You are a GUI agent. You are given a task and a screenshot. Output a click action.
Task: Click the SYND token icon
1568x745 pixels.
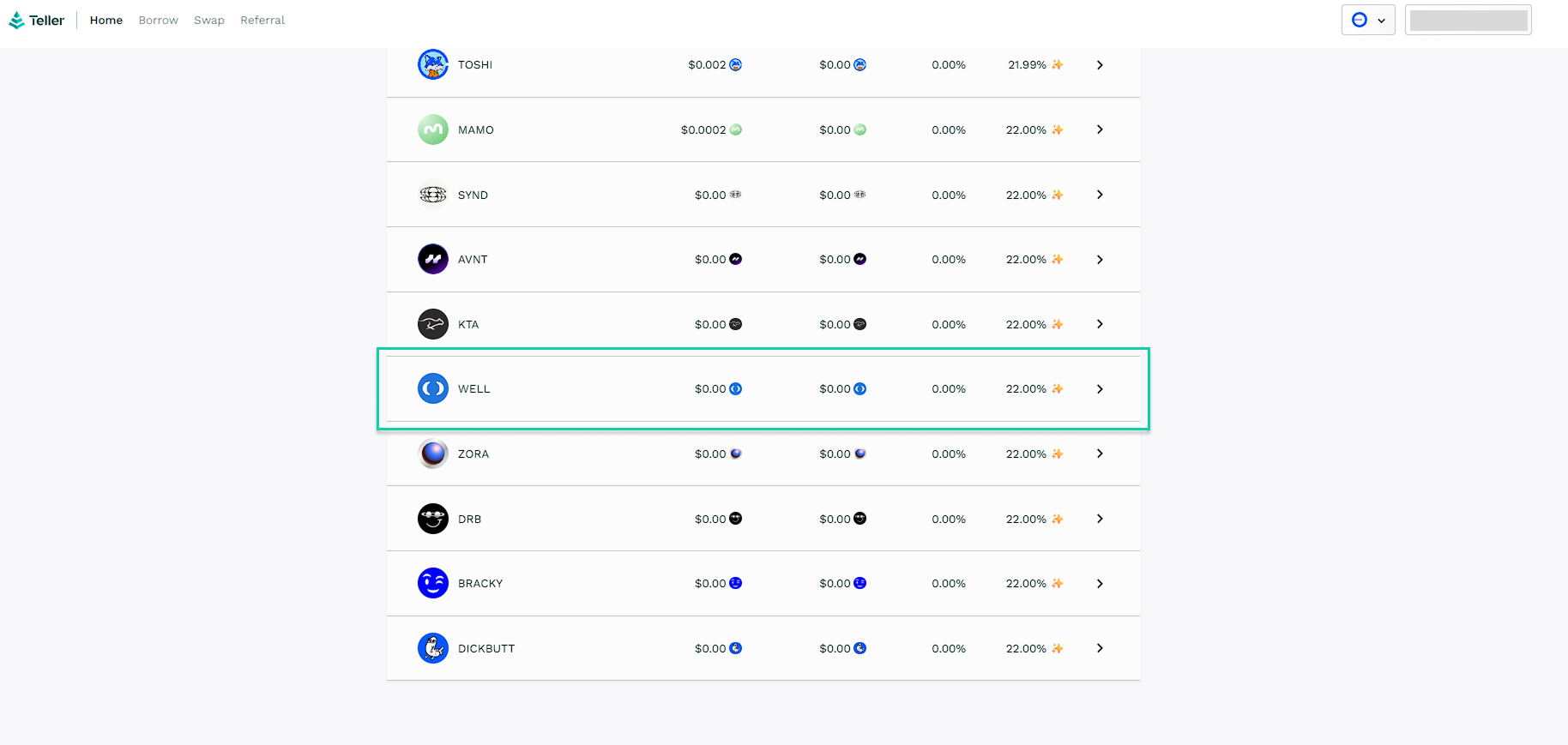(x=432, y=195)
